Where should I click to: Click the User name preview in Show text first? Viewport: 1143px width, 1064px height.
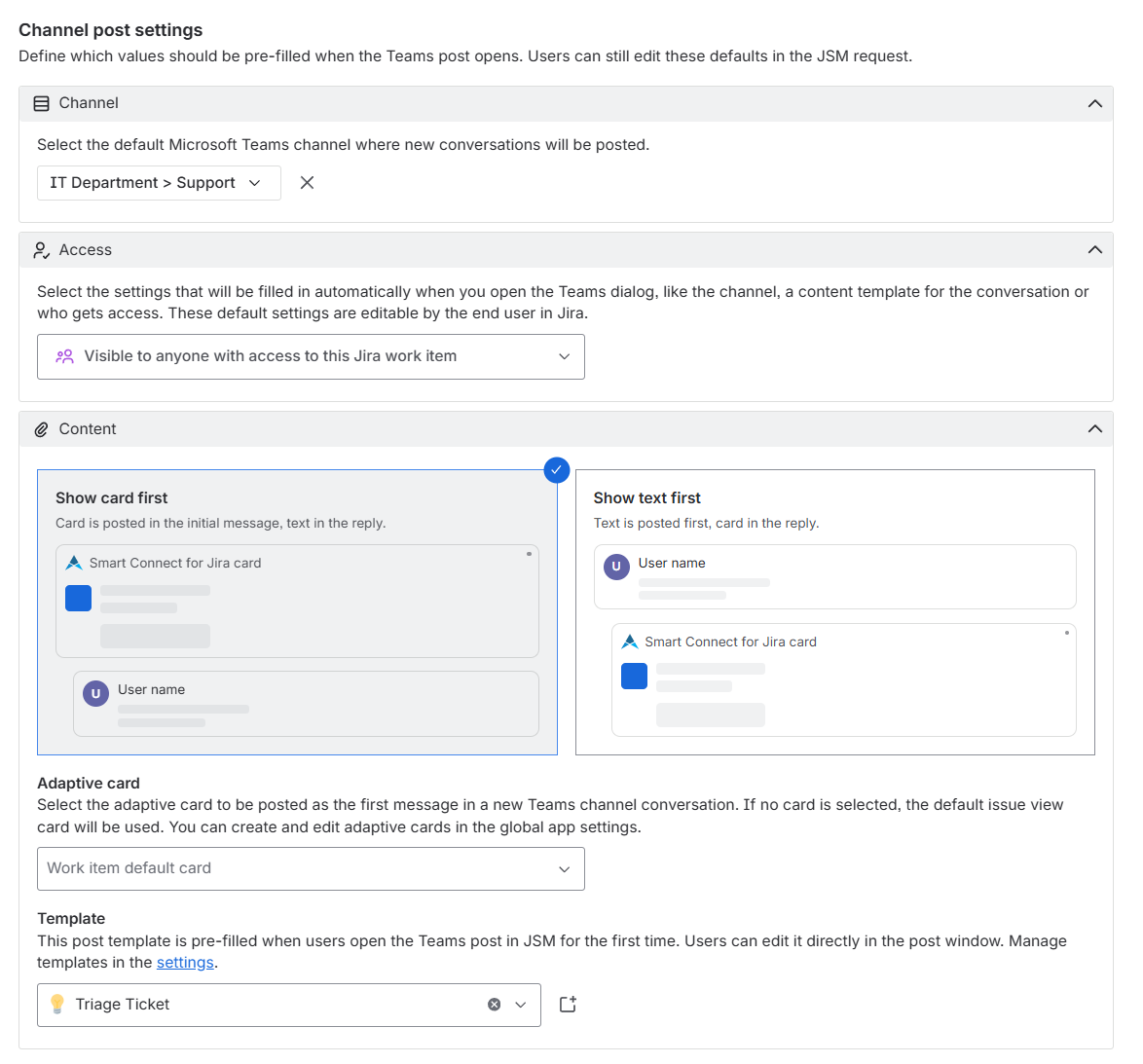click(835, 576)
